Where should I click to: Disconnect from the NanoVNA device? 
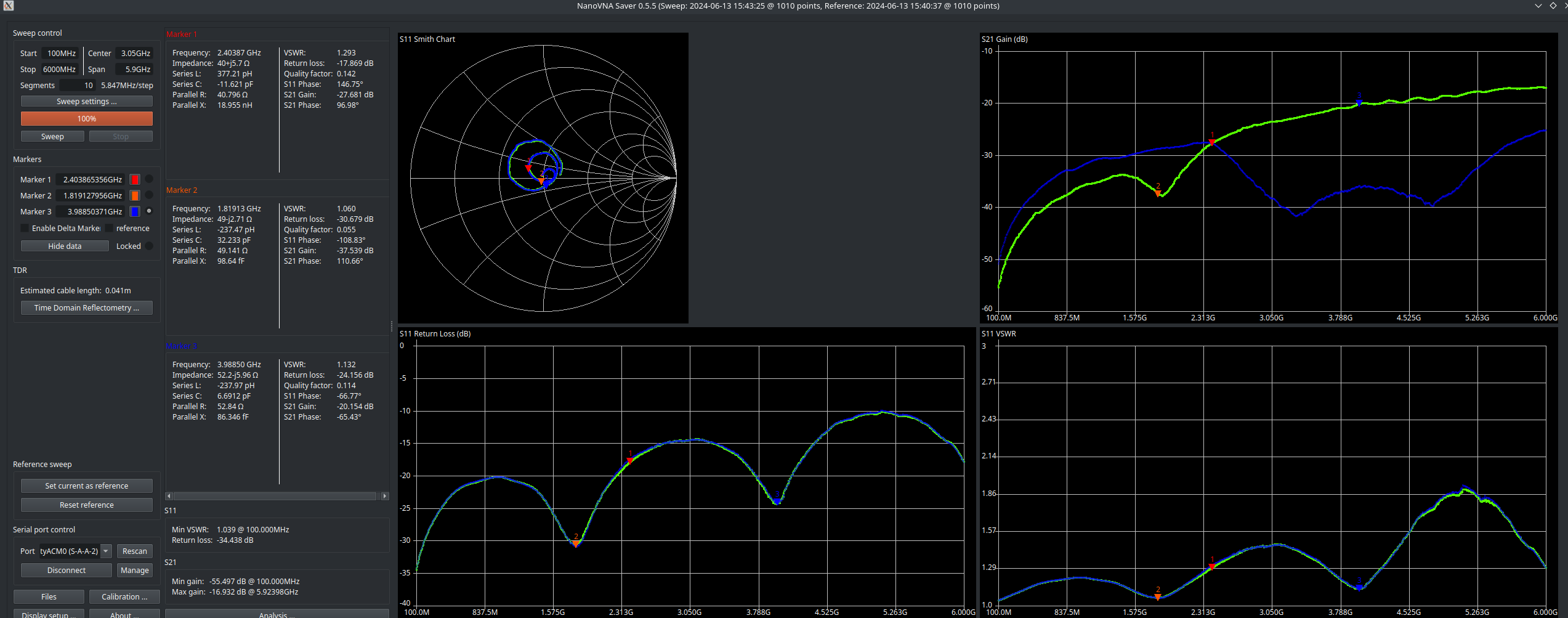(67, 570)
